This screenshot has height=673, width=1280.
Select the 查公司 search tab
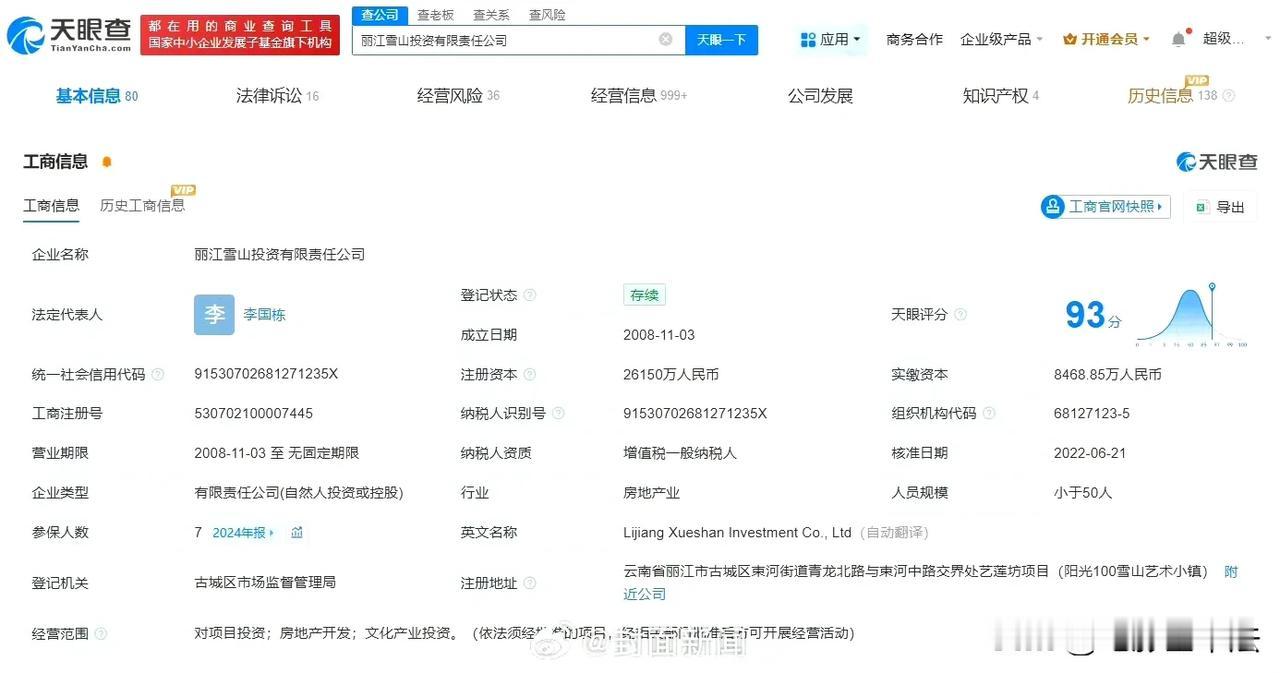[x=380, y=15]
